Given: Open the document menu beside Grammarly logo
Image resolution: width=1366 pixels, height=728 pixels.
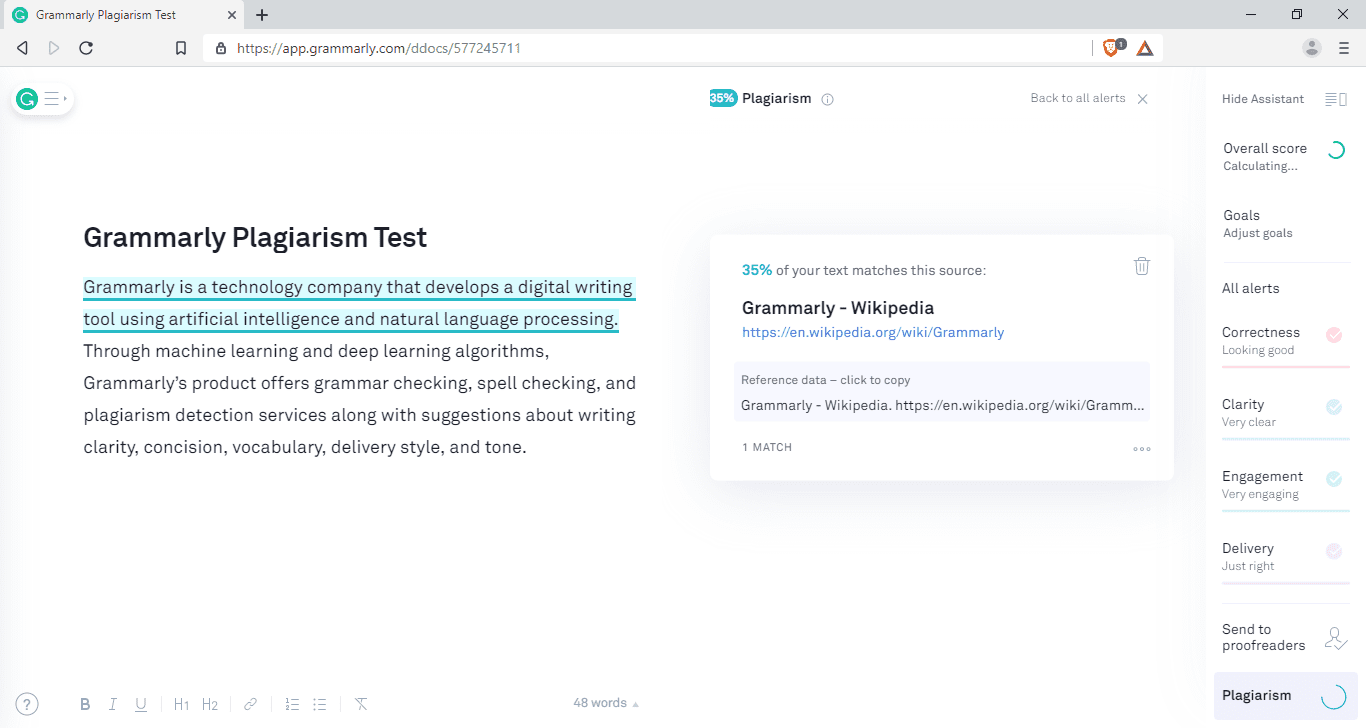Looking at the screenshot, I should tap(52, 97).
